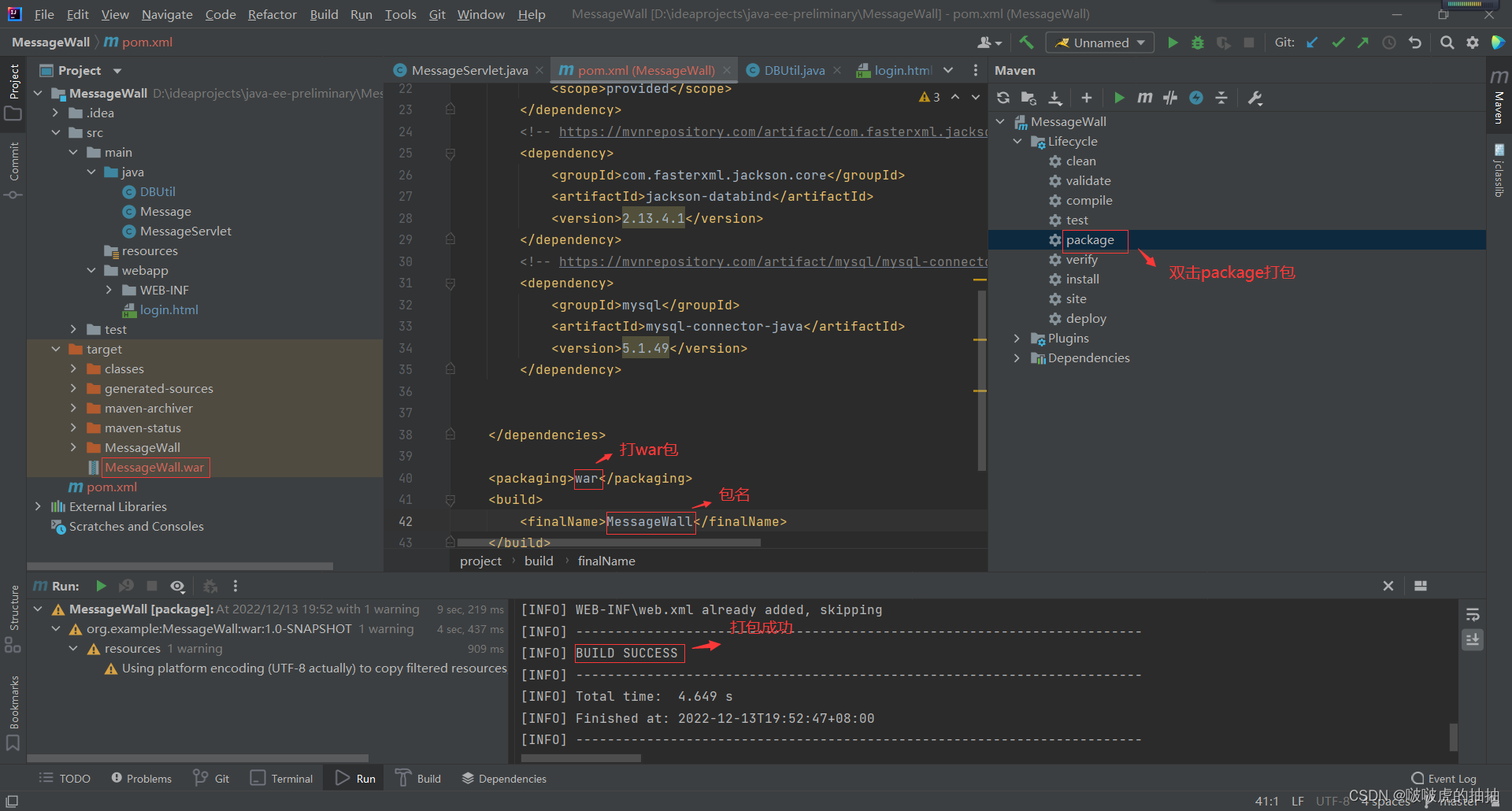Select the package lifecycle goal

pyautogui.click(x=1090, y=239)
